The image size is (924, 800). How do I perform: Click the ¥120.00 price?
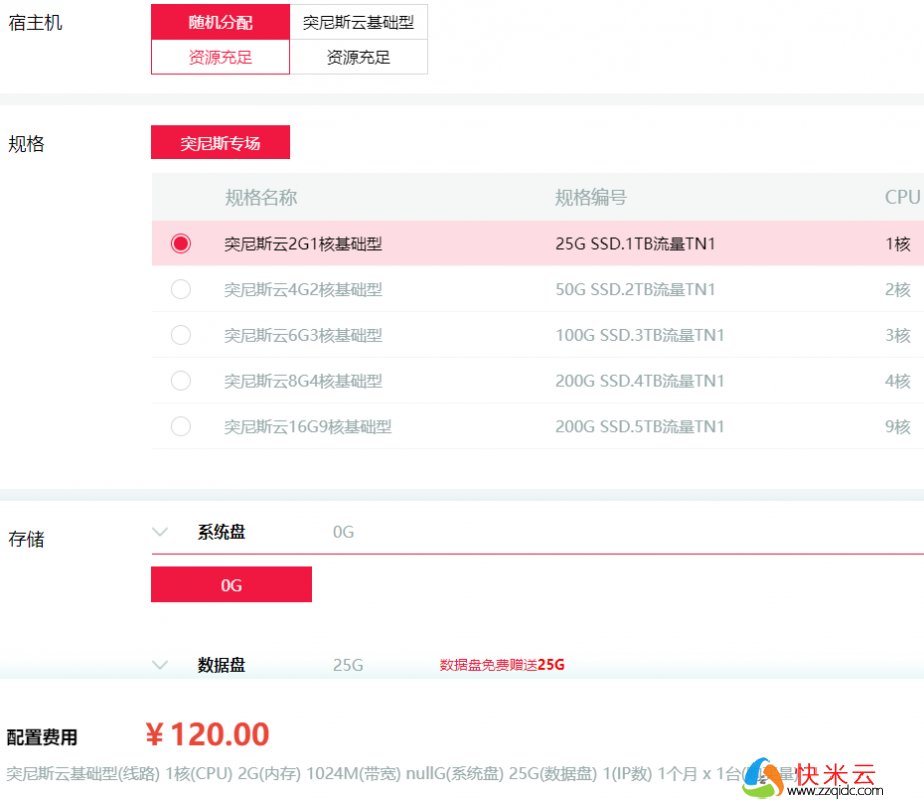point(207,735)
